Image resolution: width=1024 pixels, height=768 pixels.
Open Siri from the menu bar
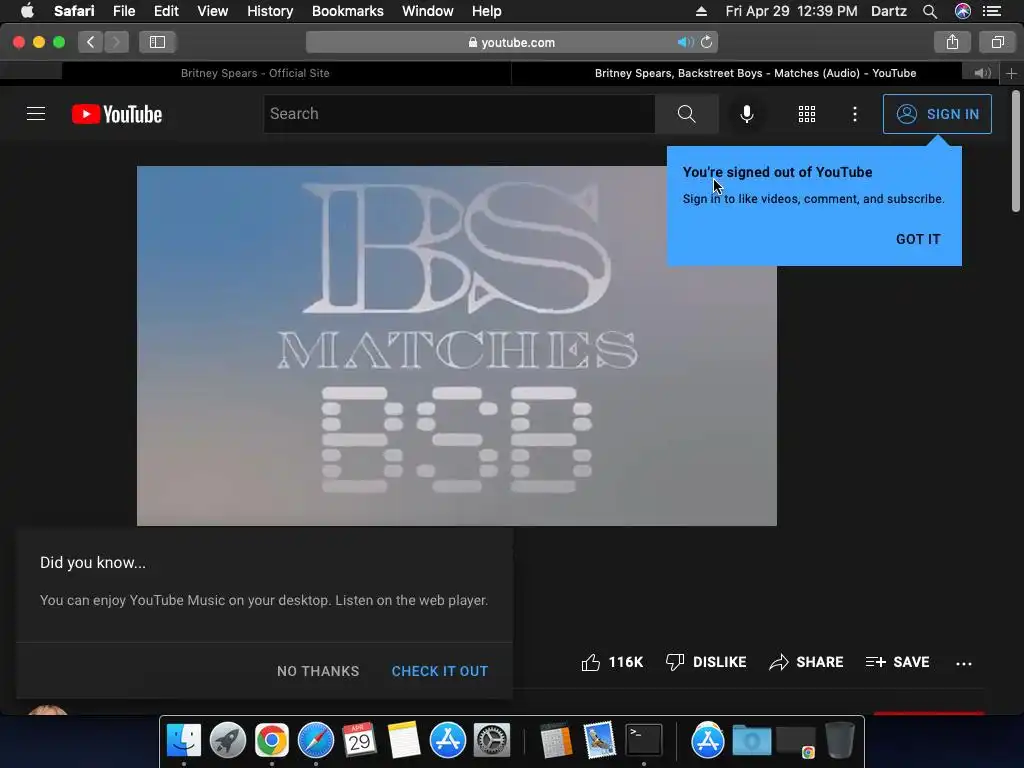pos(962,11)
